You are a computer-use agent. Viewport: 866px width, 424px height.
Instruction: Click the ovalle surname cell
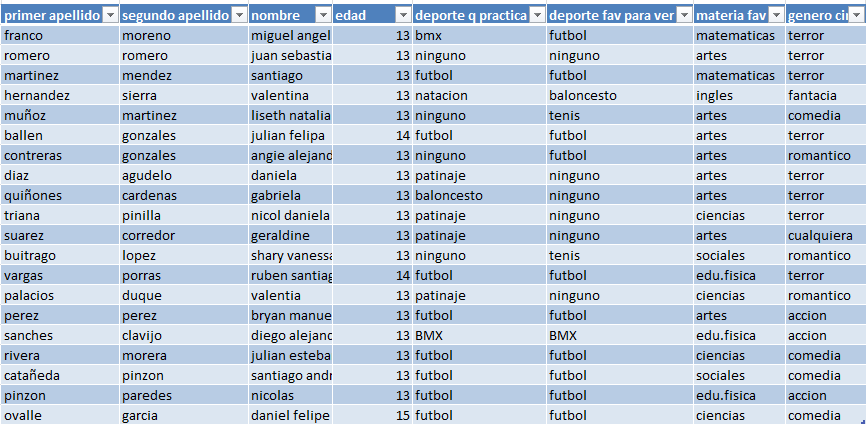(x=58, y=415)
